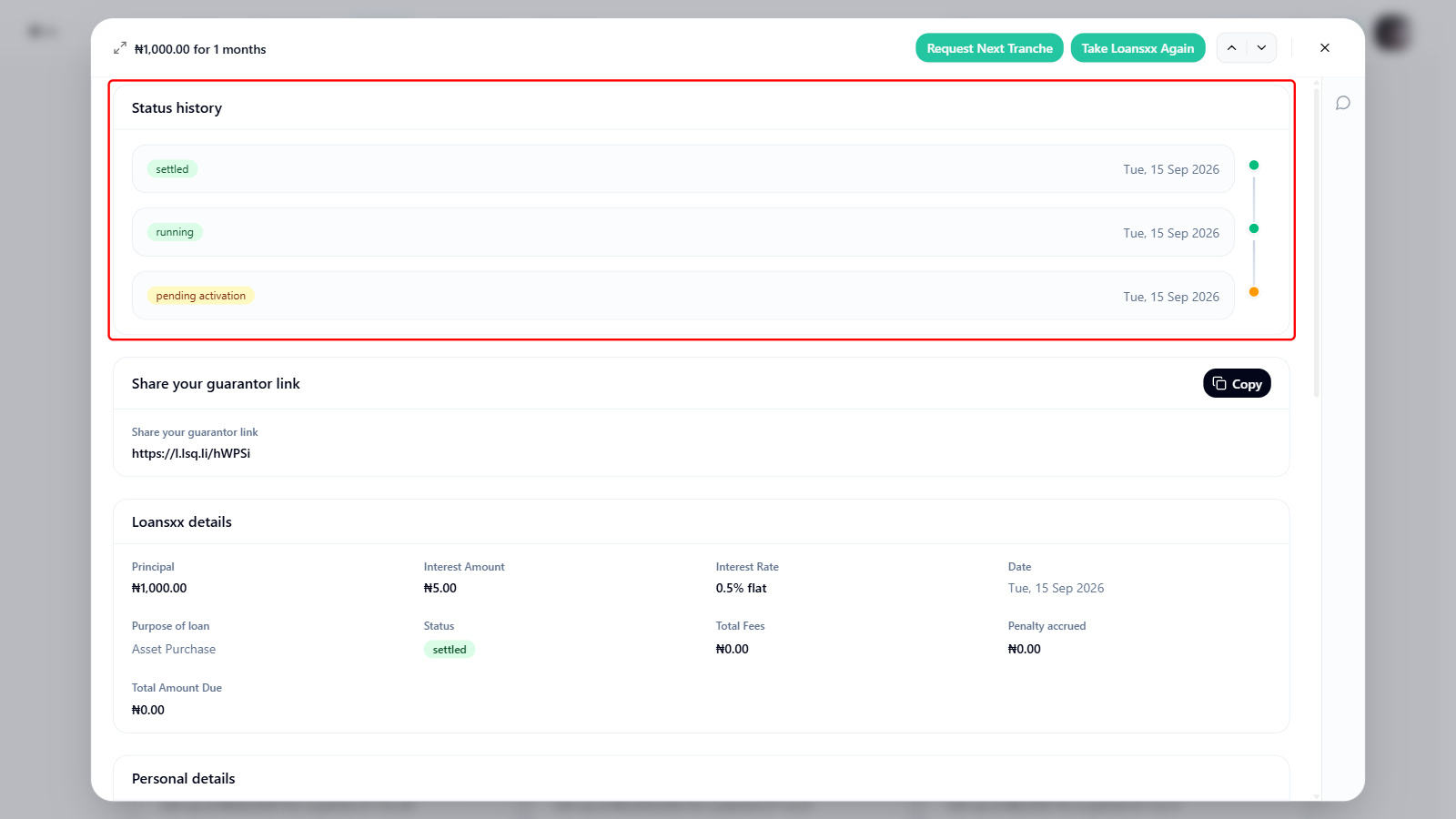
Task: Click the dialog vertical scrollbar
Action: pyautogui.click(x=1317, y=241)
